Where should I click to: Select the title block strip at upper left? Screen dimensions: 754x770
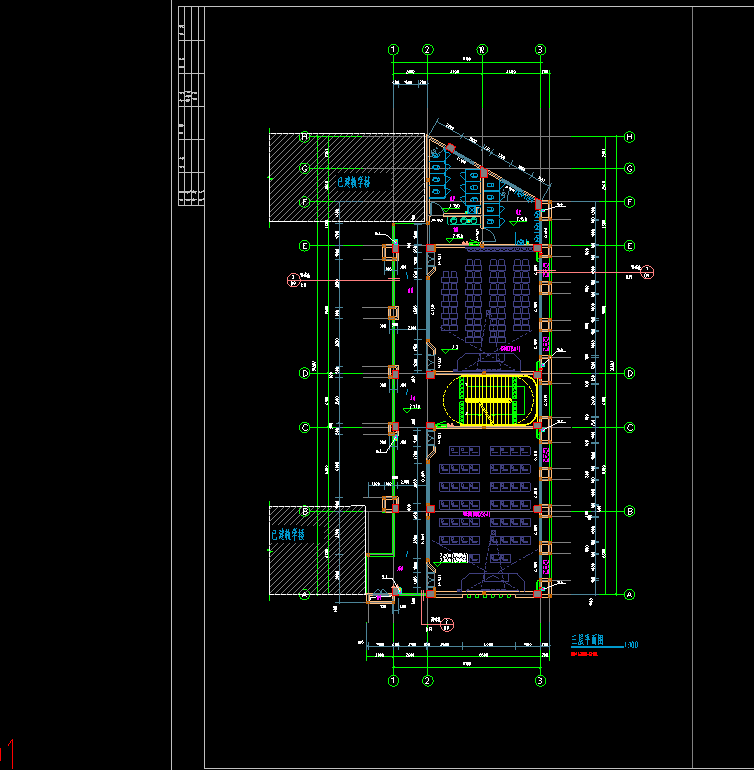pyautogui.click(x=189, y=107)
